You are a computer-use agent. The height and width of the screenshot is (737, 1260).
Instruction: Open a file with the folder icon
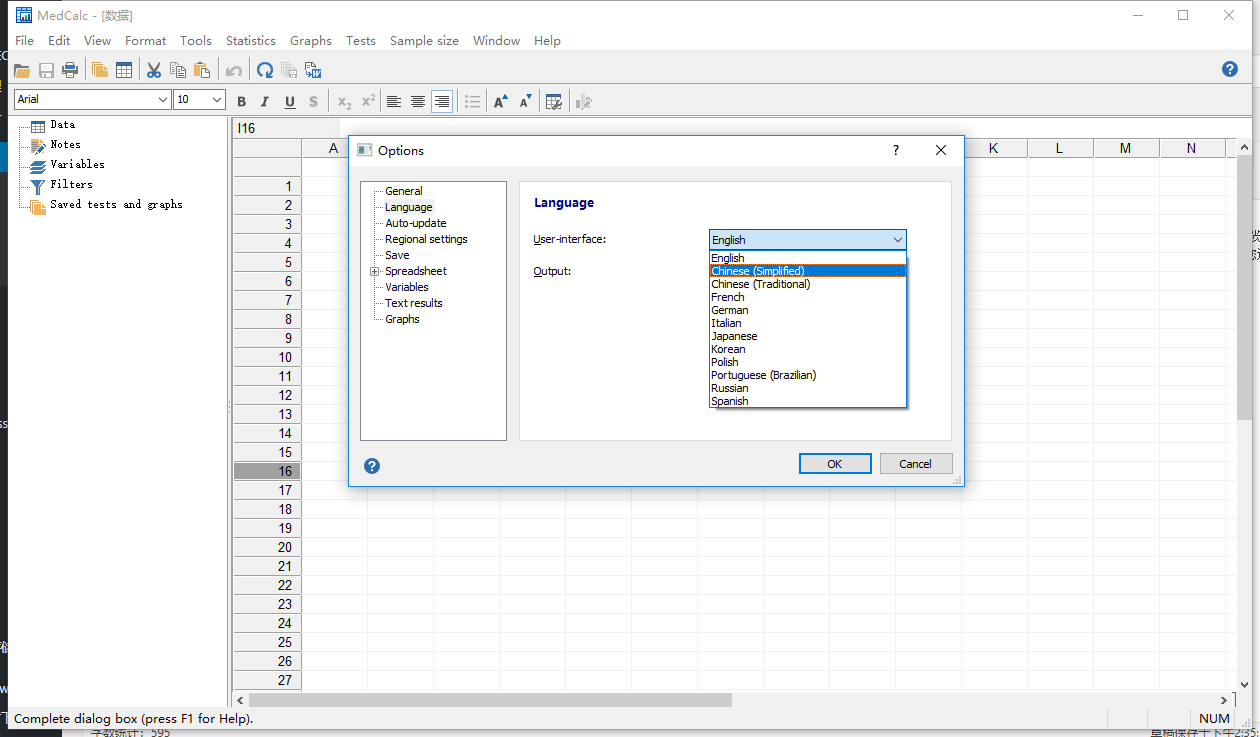[21, 70]
